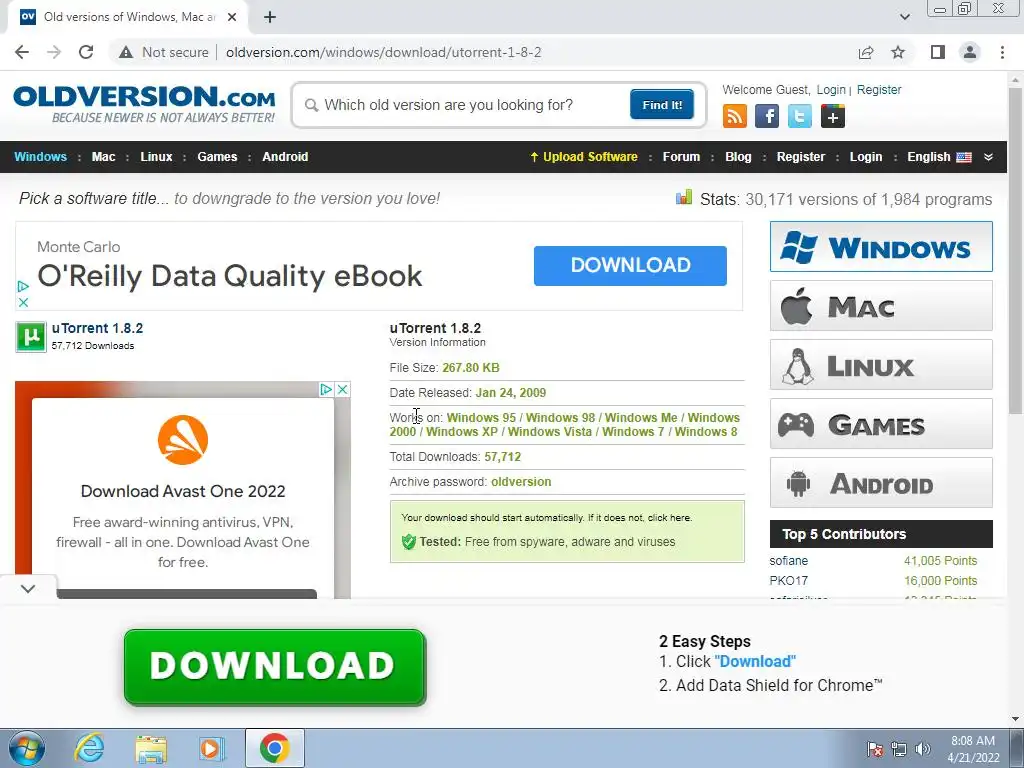Open contributor sofiane's profile
Screen dimensions: 1024x768
pos(788,561)
